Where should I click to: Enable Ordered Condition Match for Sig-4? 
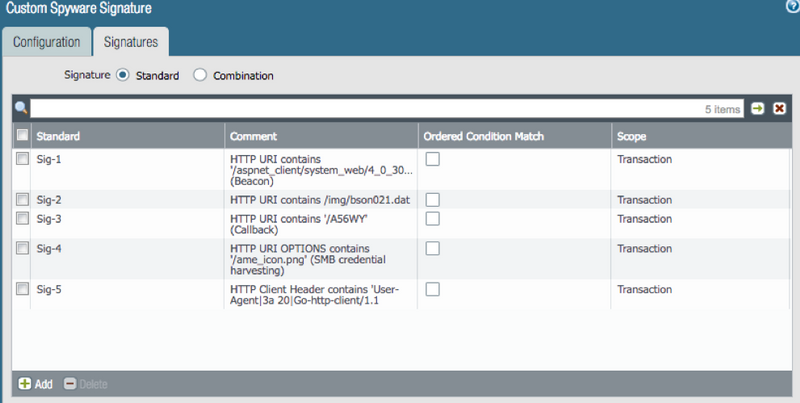[433, 248]
